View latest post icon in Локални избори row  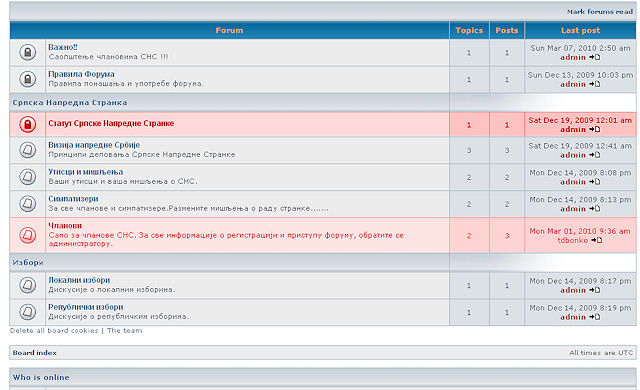tap(595, 290)
